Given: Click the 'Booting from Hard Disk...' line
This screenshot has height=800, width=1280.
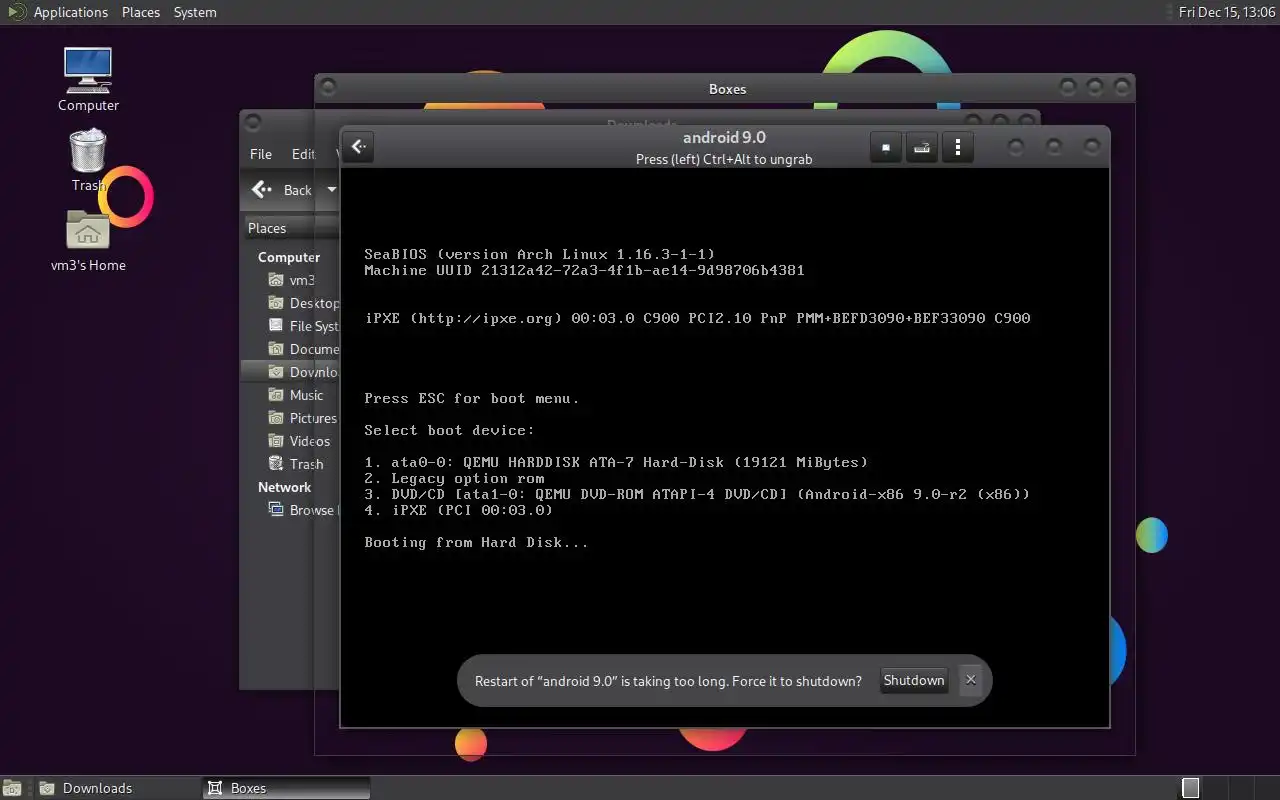Looking at the screenshot, I should pyautogui.click(x=476, y=542).
